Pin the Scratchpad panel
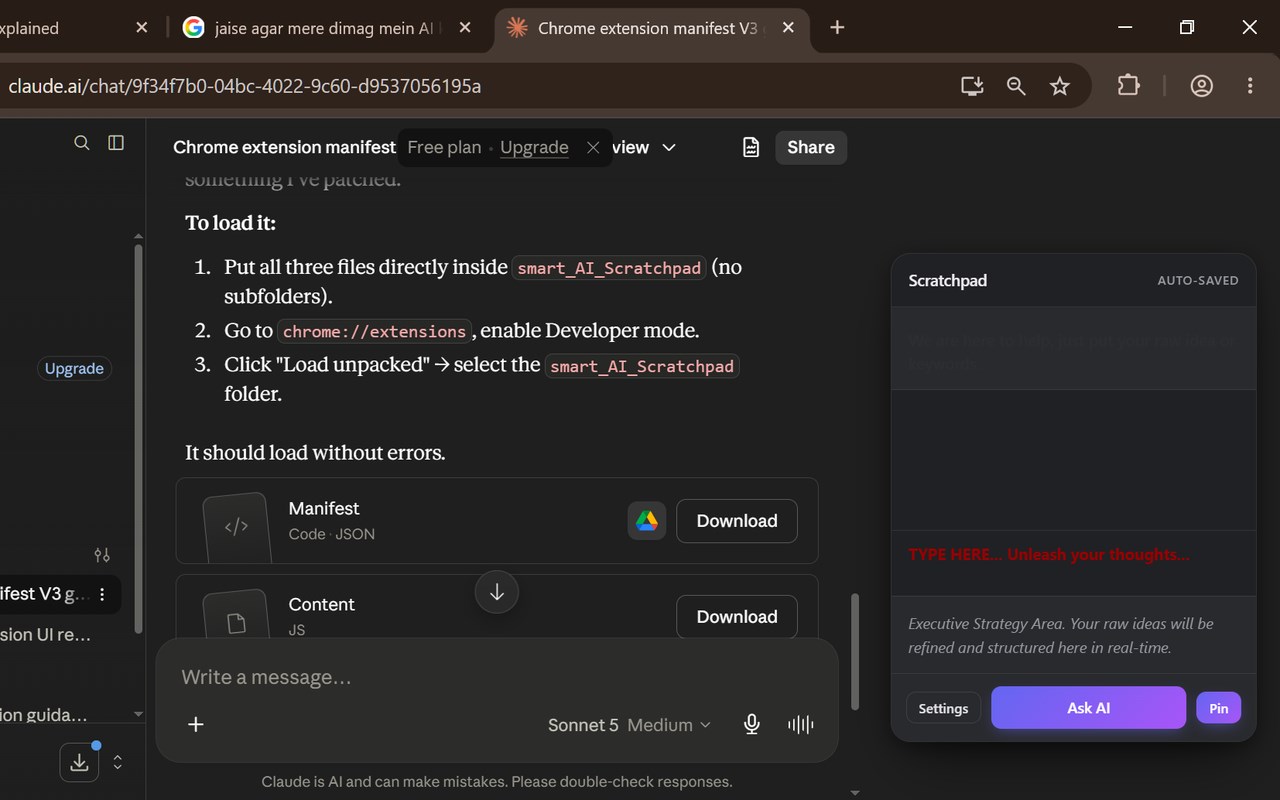The width and height of the screenshot is (1280, 800). pyautogui.click(x=1218, y=708)
